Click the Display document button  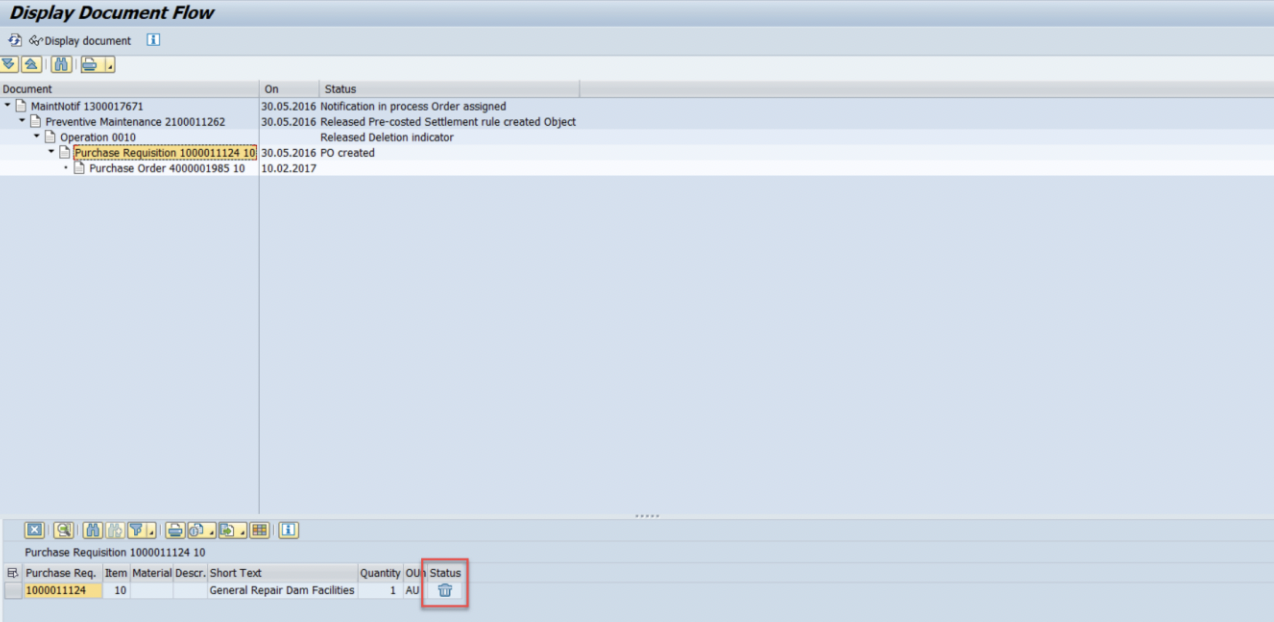[x=80, y=41]
